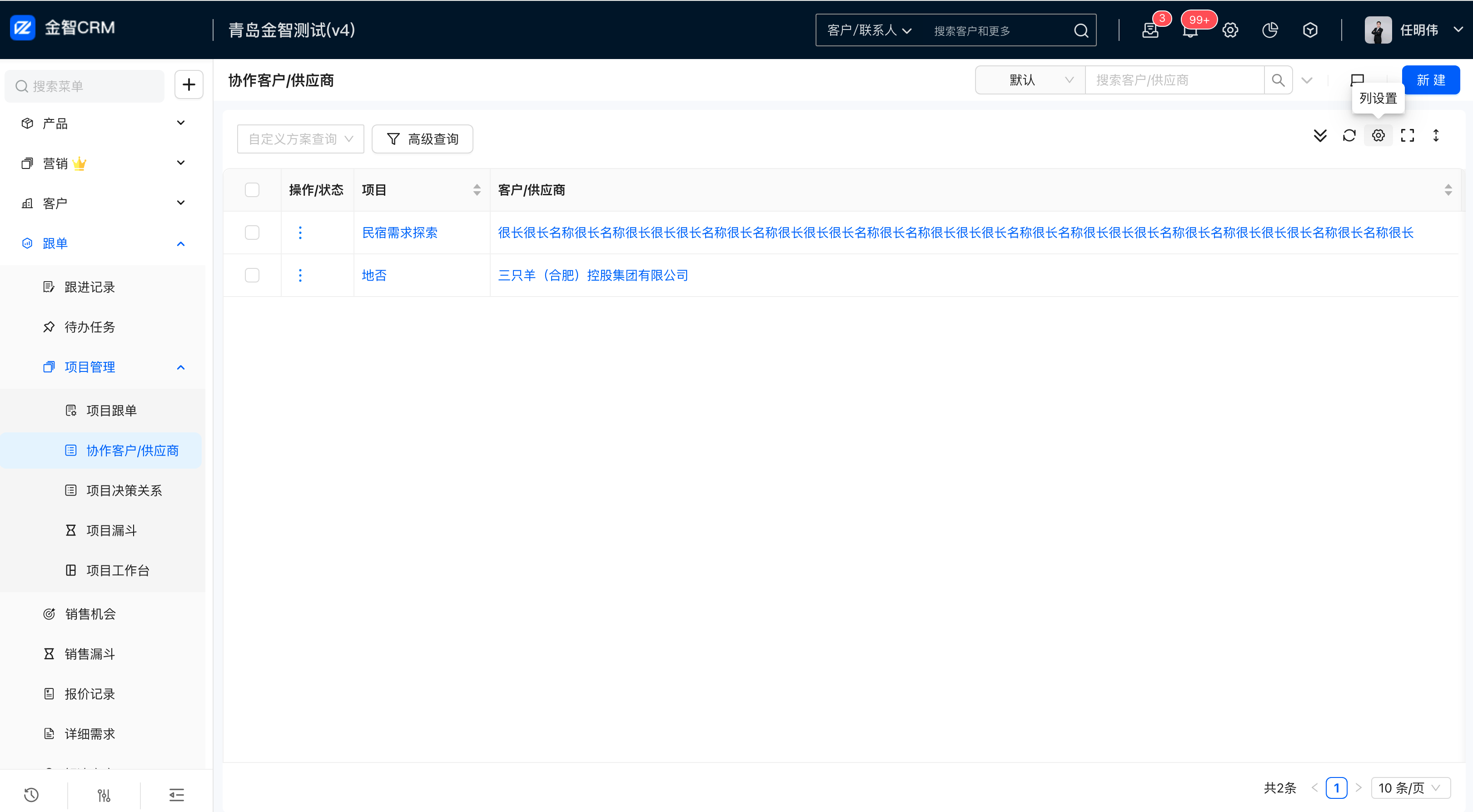This screenshot has width=1473, height=812.
Task: Click the filter icon on 高级查询
Action: click(x=393, y=139)
